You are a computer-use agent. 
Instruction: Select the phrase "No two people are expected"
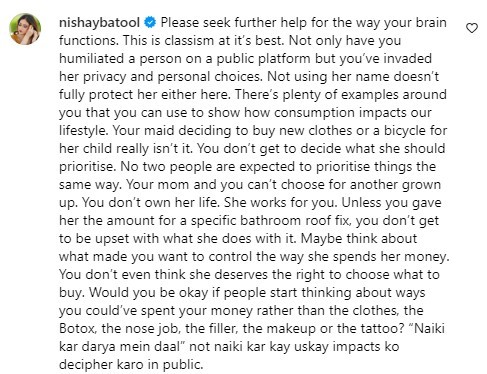coord(209,167)
